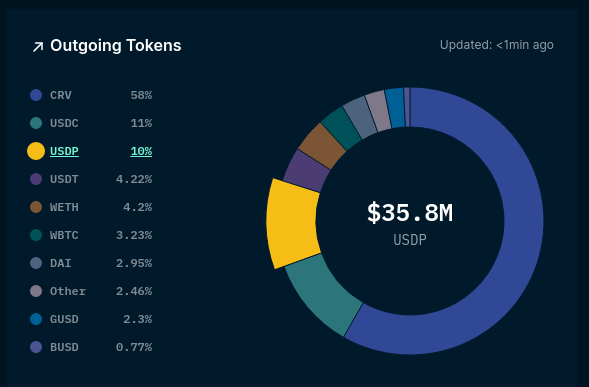Click the bright blue GUSD donut segment

[396, 108]
